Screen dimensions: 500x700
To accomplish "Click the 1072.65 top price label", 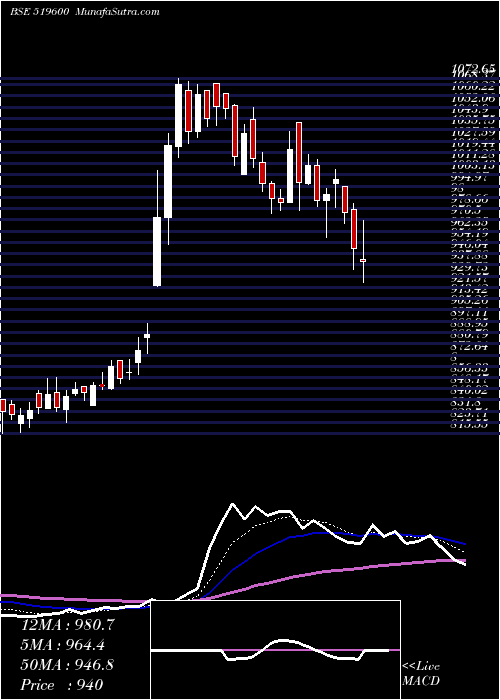I will (x=473, y=68).
